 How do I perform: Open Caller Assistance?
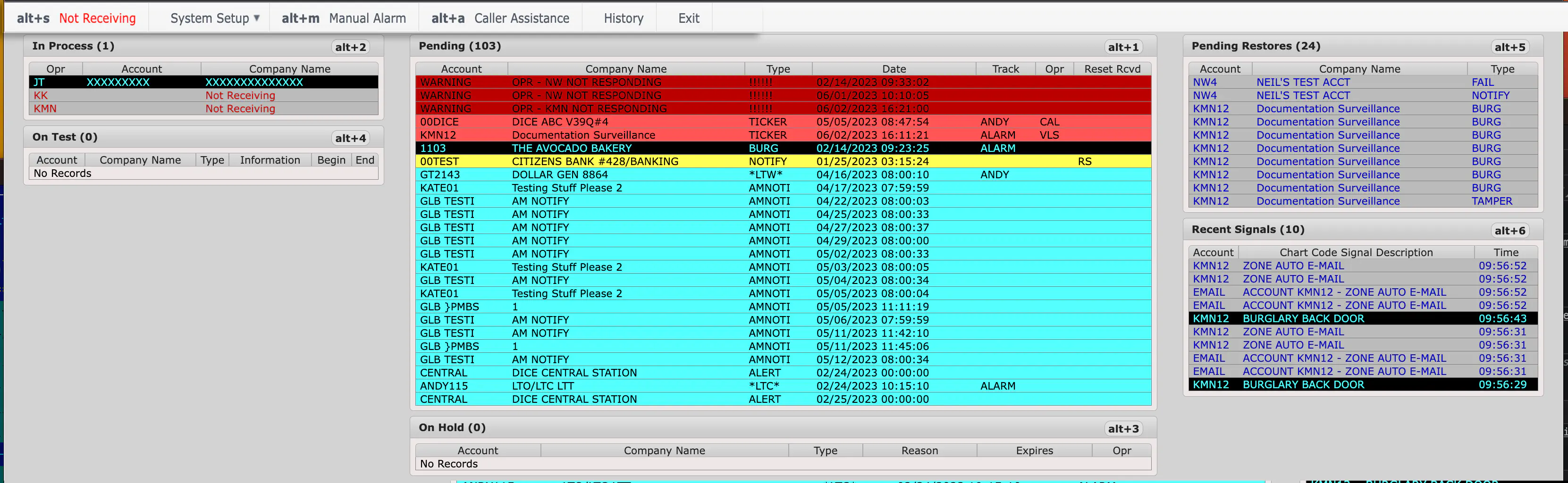[x=500, y=18]
